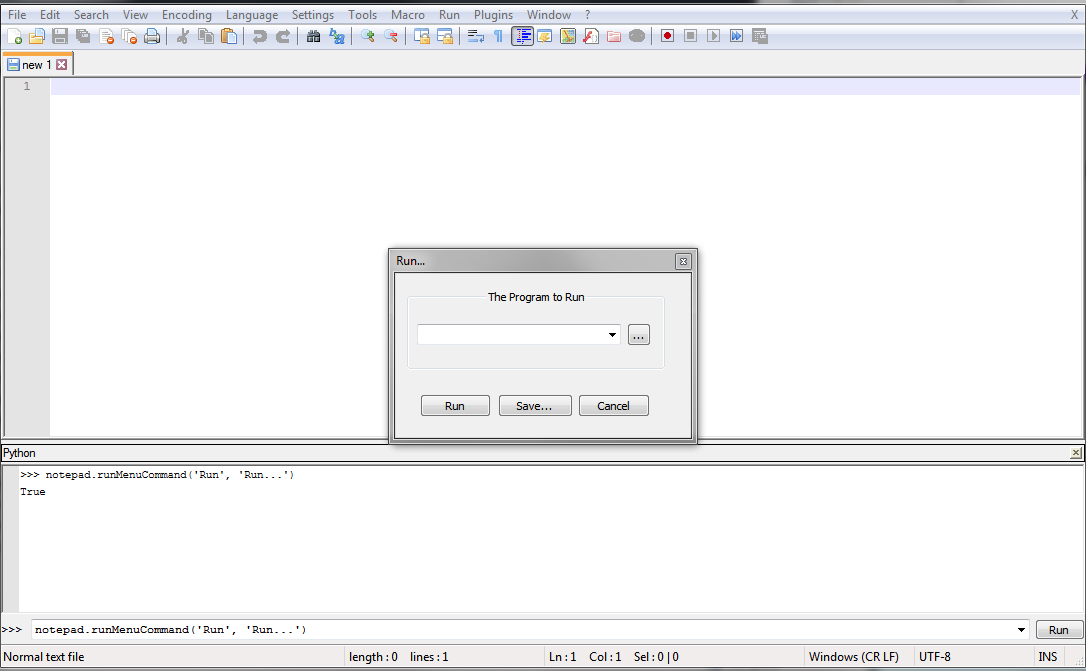The height and width of the screenshot is (671, 1086).
Task: Open the File menu
Action: pyautogui.click(x=17, y=15)
